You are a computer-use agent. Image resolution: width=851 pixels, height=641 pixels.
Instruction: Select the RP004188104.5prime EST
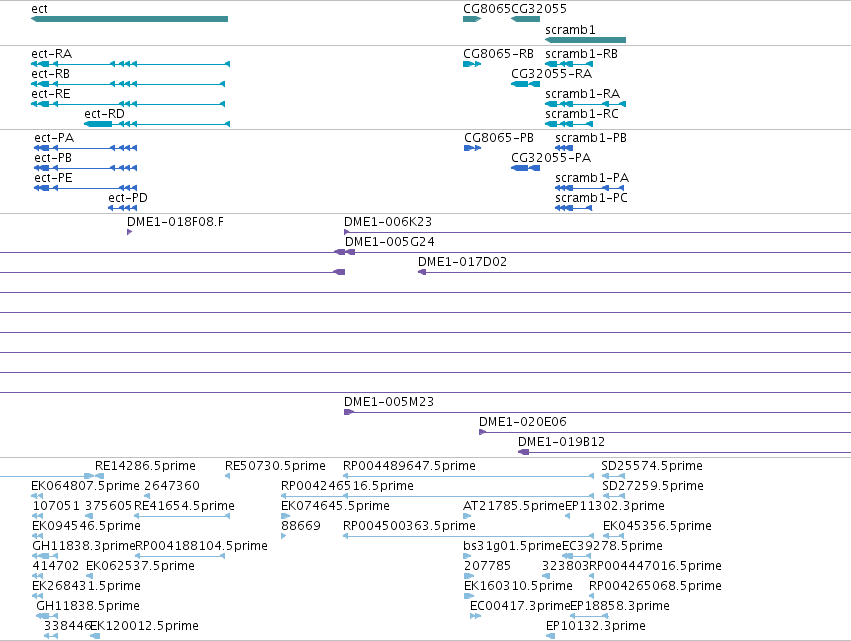click(180, 556)
